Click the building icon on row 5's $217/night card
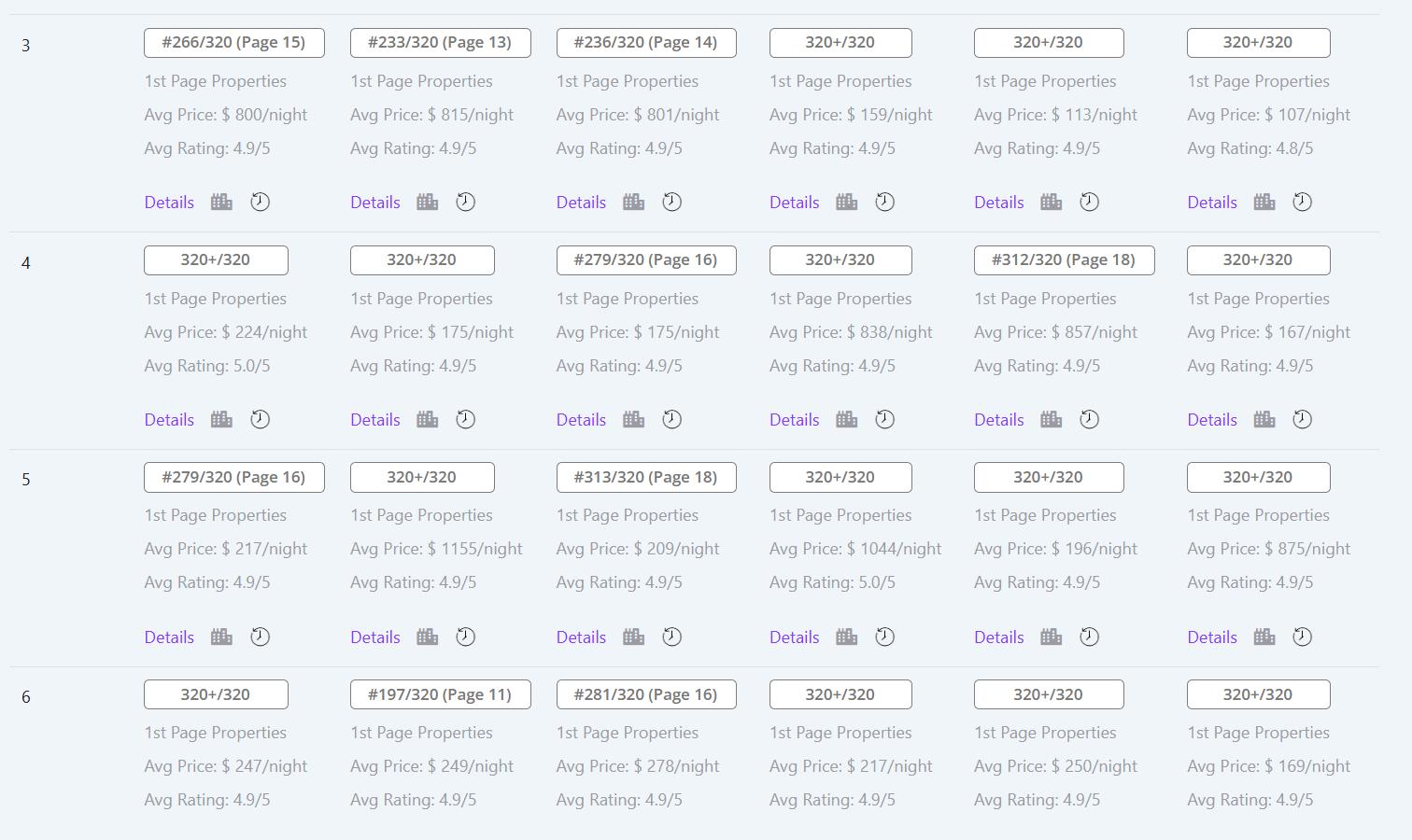The image size is (1412, 840). point(221,637)
